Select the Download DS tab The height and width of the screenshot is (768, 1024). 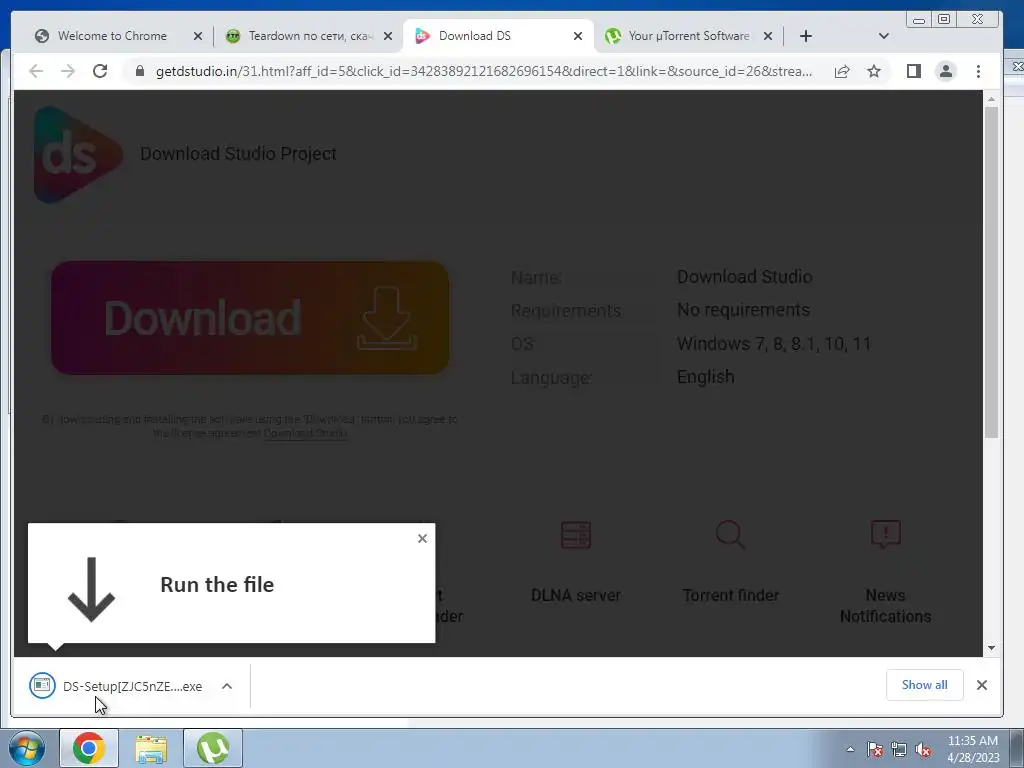475,36
